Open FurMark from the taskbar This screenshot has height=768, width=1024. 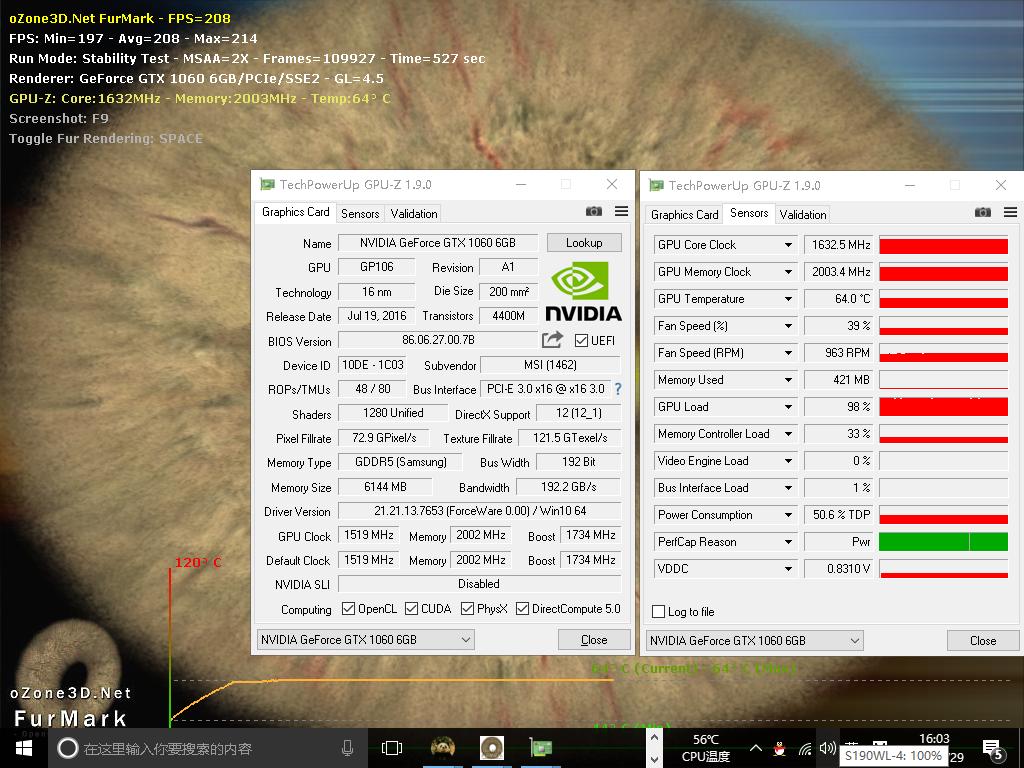491,747
